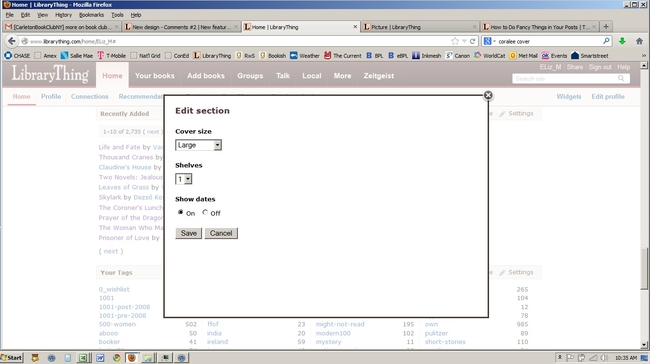
Task: Open the File menu
Action: pyautogui.click(x=10, y=15)
